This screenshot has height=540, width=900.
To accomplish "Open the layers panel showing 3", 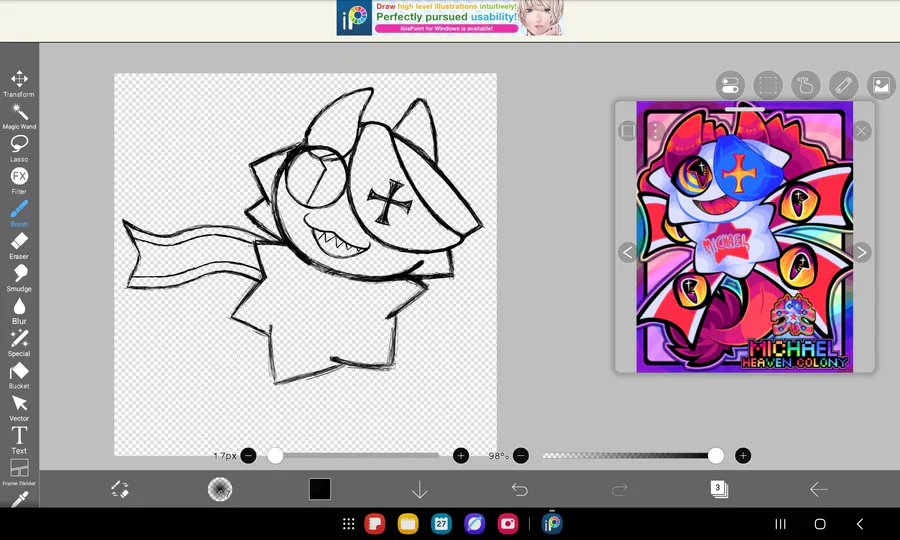I will tap(719, 489).
